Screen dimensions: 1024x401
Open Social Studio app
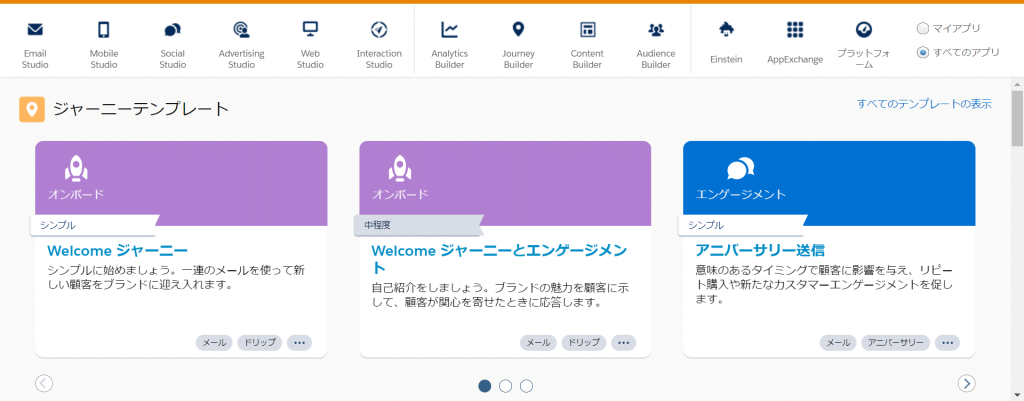click(172, 44)
